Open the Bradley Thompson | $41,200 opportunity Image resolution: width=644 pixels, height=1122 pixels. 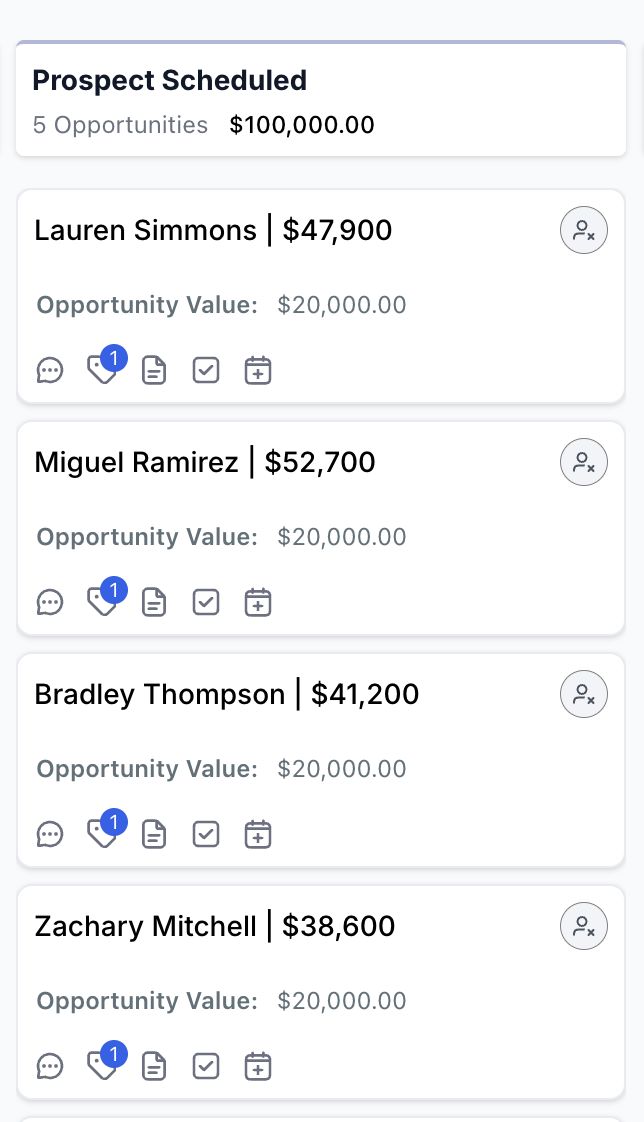click(227, 694)
